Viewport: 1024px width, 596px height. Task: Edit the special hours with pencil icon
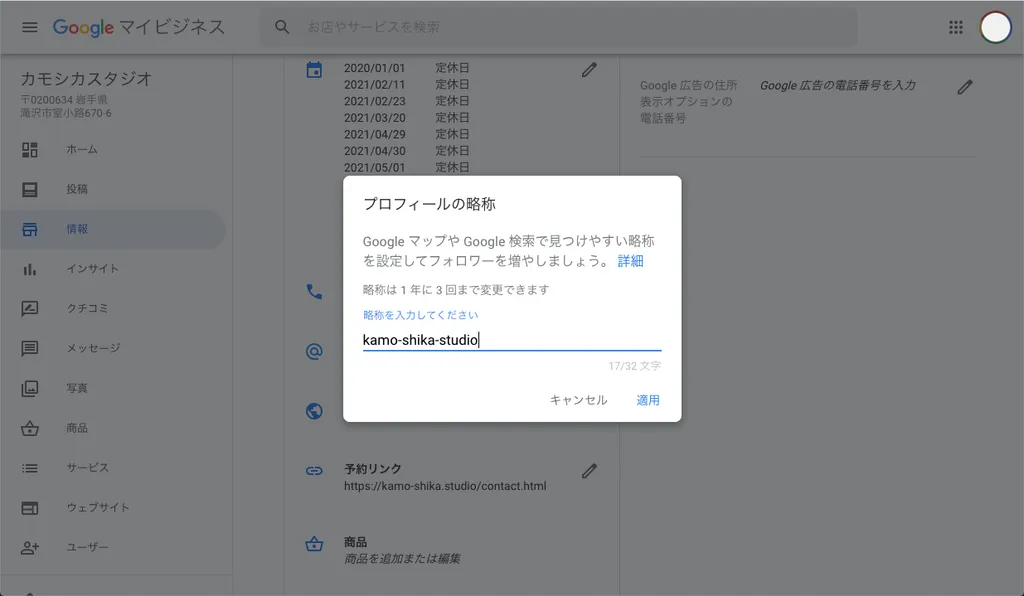point(589,69)
